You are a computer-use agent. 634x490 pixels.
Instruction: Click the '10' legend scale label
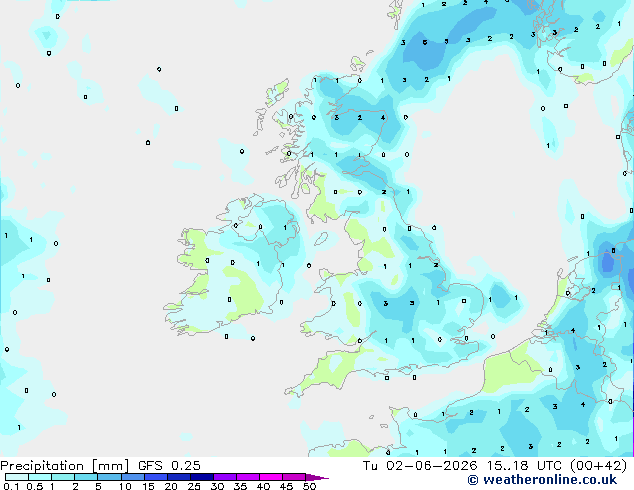tap(125, 486)
